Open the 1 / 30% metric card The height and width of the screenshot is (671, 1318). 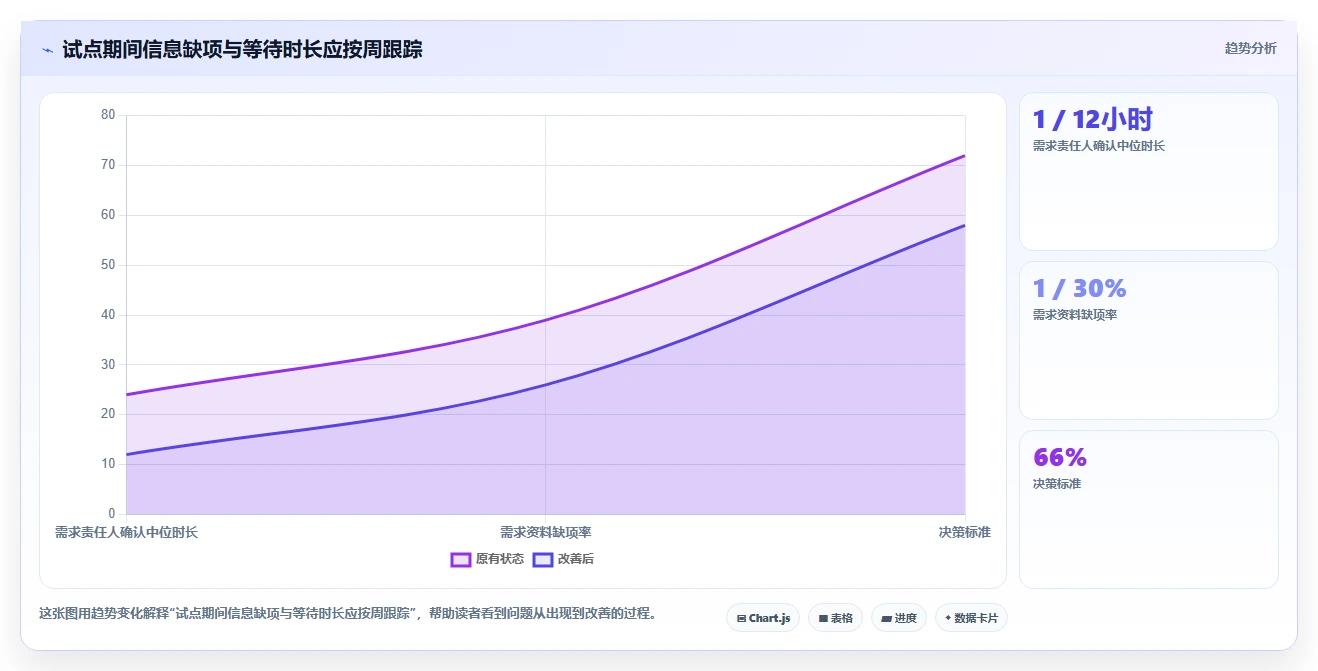coord(1148,340)
